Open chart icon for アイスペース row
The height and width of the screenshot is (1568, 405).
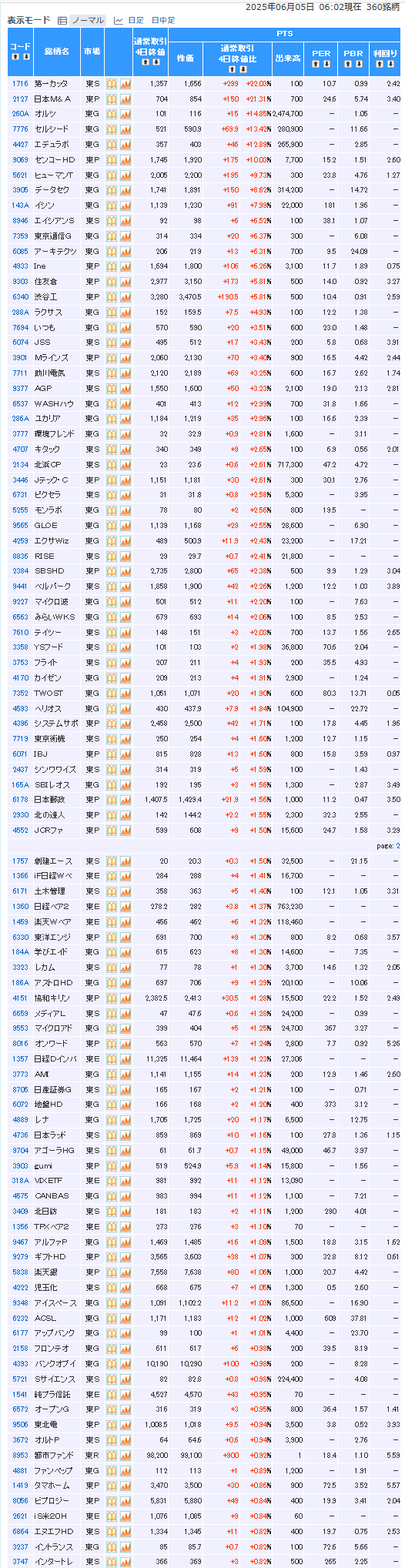coord(126,1303)
